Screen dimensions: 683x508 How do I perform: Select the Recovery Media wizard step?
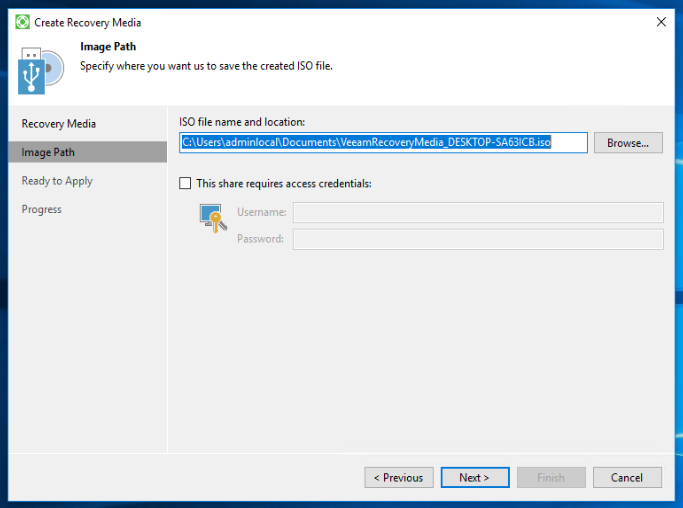59,124
